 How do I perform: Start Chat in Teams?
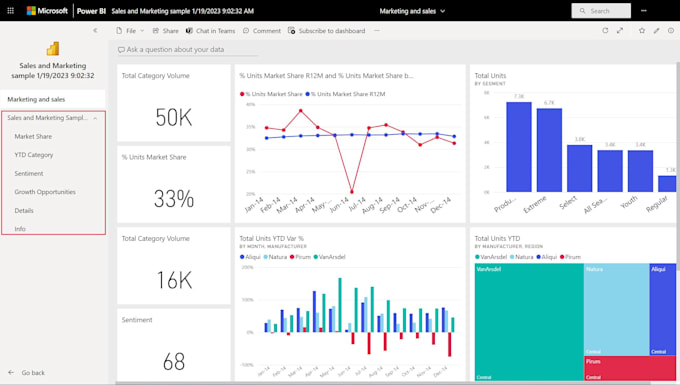pos(210,31)
